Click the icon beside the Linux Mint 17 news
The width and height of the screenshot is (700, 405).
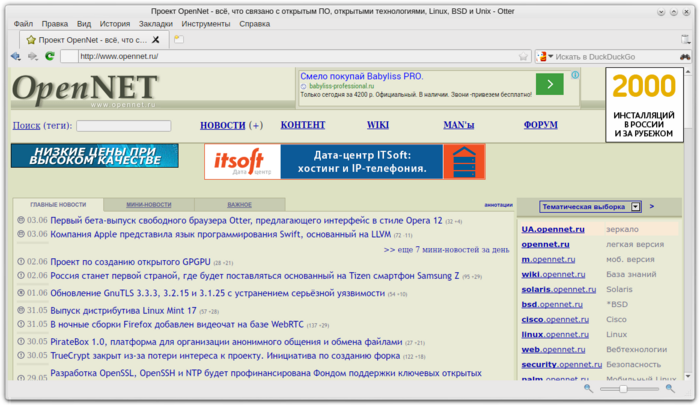click(21, 310)
